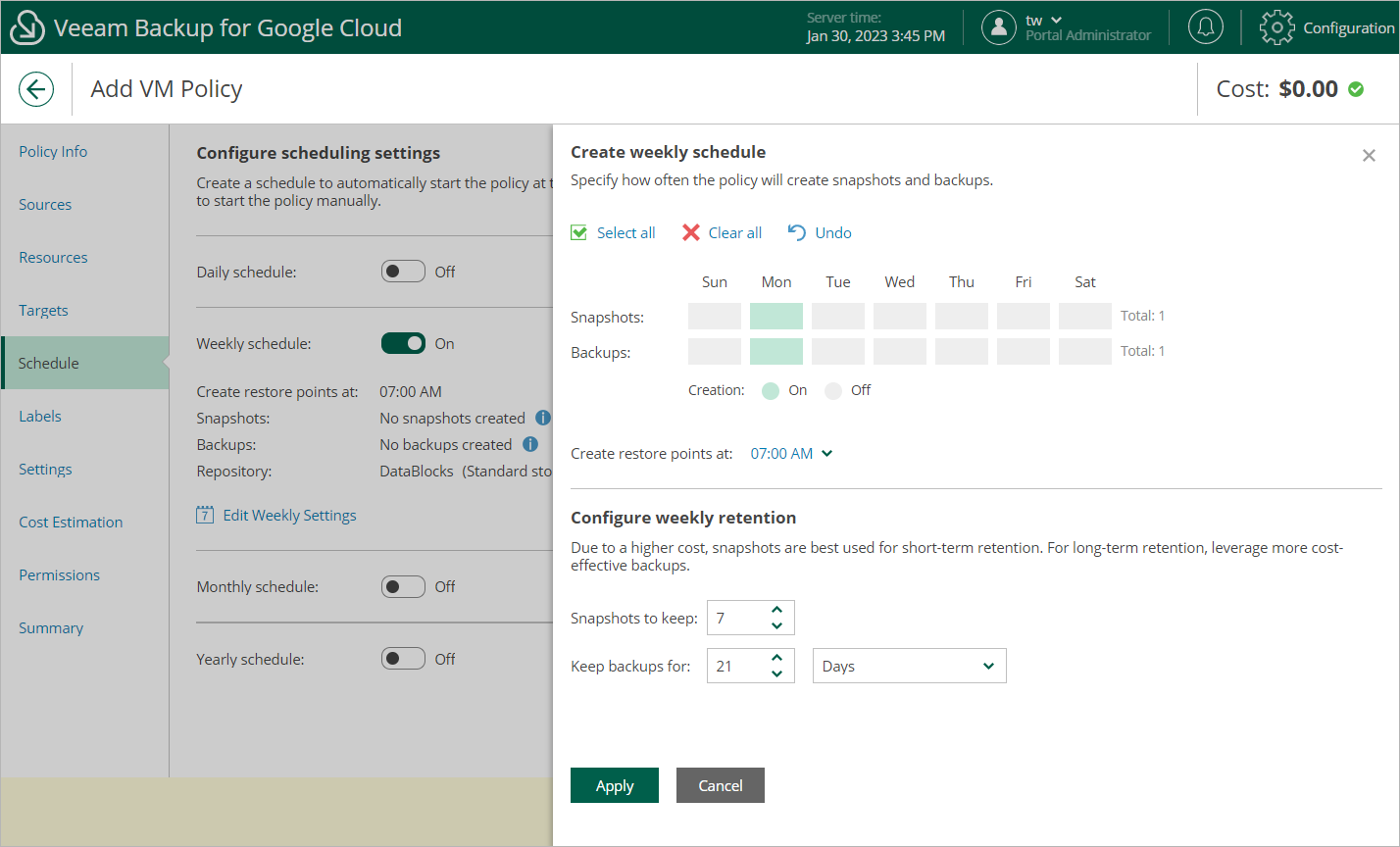
Task: Open the notifications bell
Action: click(x=1205, y=27)
